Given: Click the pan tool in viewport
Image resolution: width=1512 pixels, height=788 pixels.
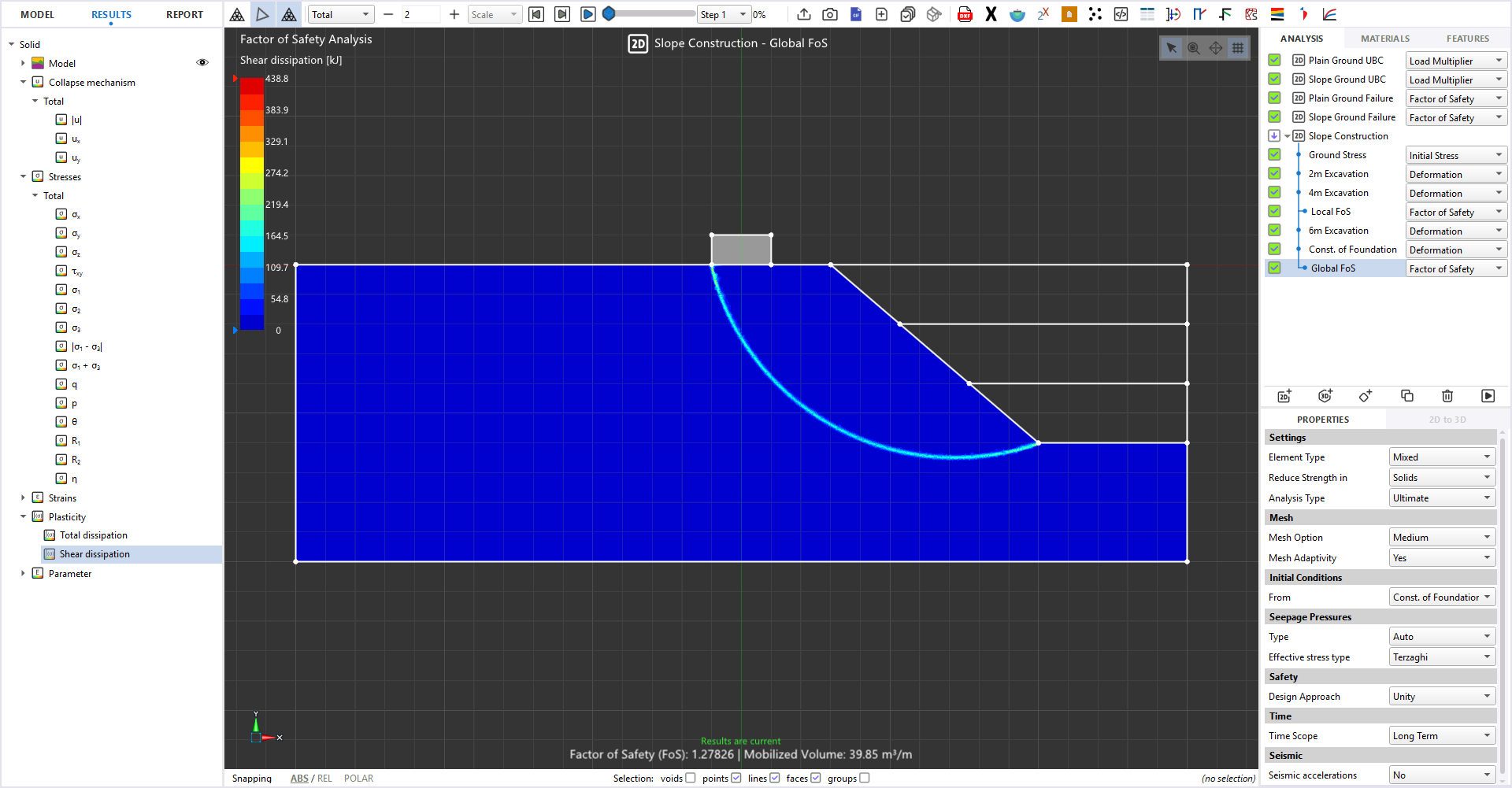Looking at the screenshot, I should tap(1216, 48).
